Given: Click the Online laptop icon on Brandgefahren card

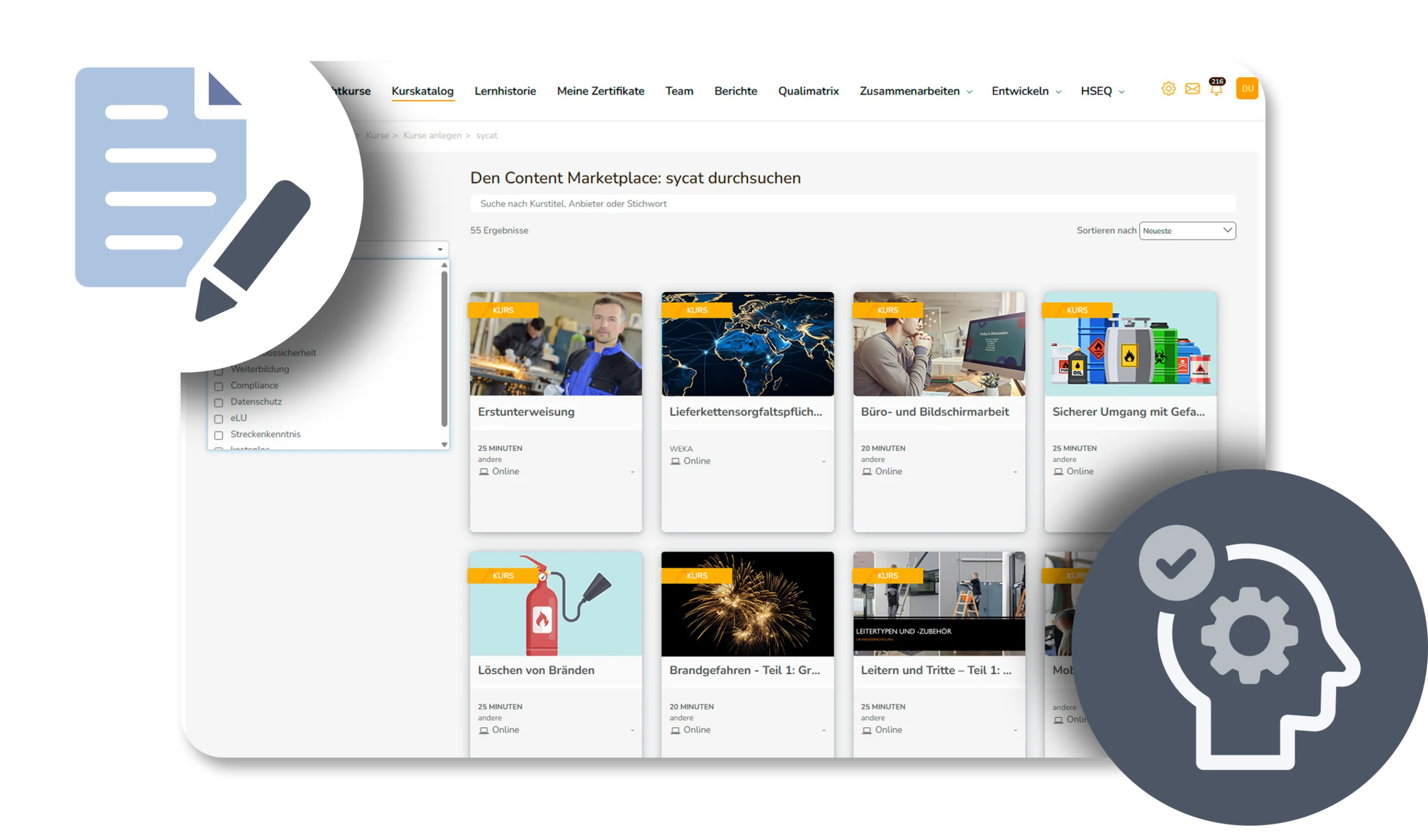Looking at the screenshot, I should [x=675, y=730].
